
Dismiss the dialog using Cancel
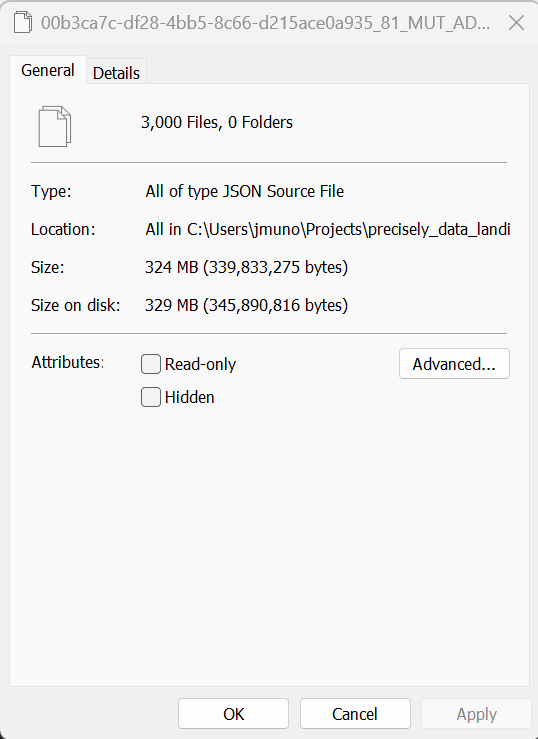[x=355, y=714]
